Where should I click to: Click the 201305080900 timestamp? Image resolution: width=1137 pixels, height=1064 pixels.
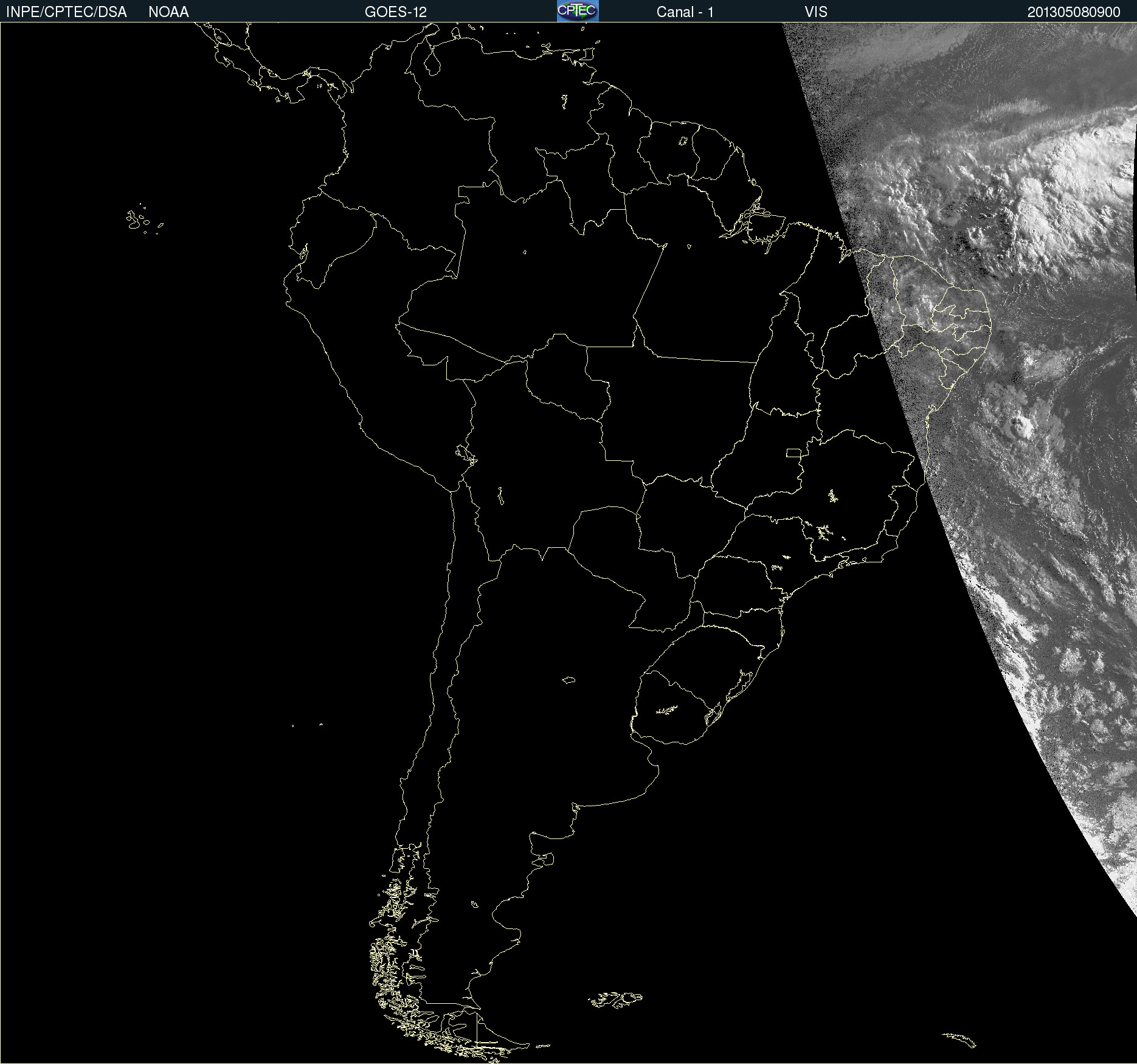(1074, 12)
